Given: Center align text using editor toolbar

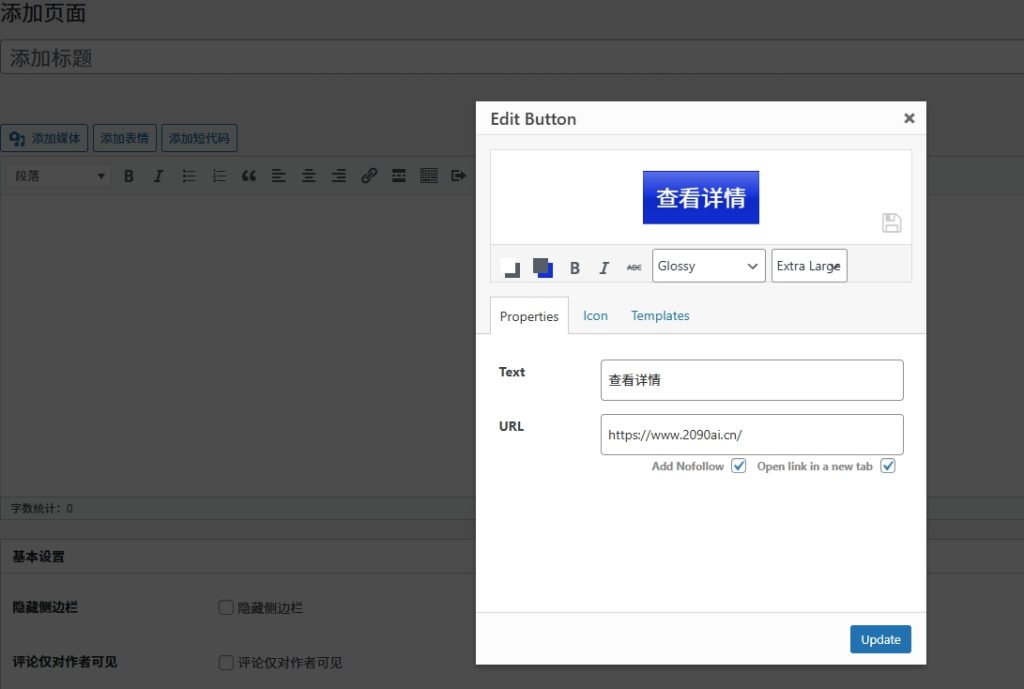Looking at the screenshot, I should [x=309, y=176].
